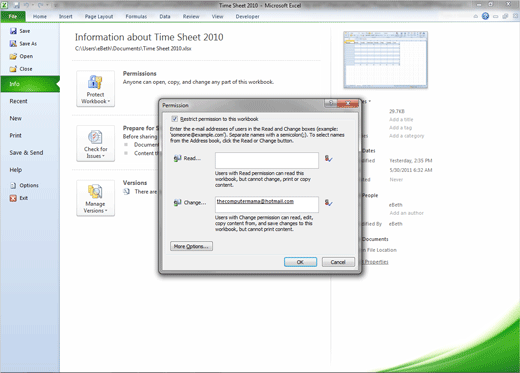The height and width of the screenshot is (373, 520).
Task: Click the red Exit icon
Action: pyautogui.click(x=13, y=198)
